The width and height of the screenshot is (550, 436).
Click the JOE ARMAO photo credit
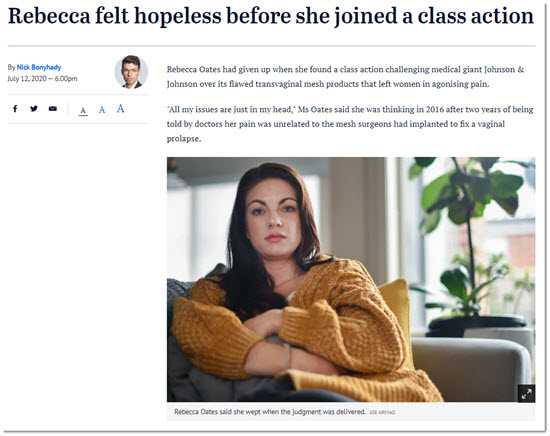[x=382, y=412]
